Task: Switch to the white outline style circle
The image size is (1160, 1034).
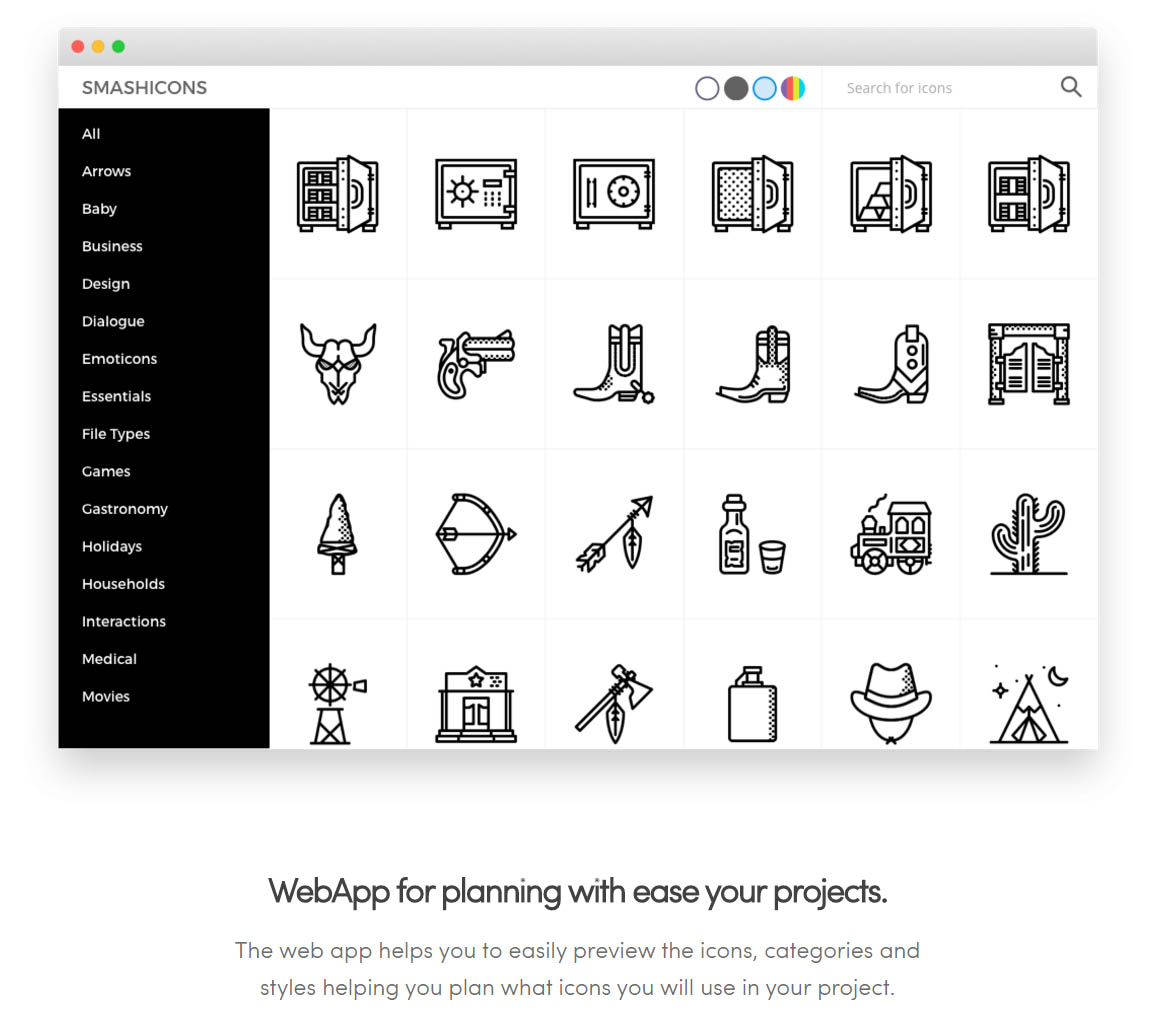Action: pos(707,88)
